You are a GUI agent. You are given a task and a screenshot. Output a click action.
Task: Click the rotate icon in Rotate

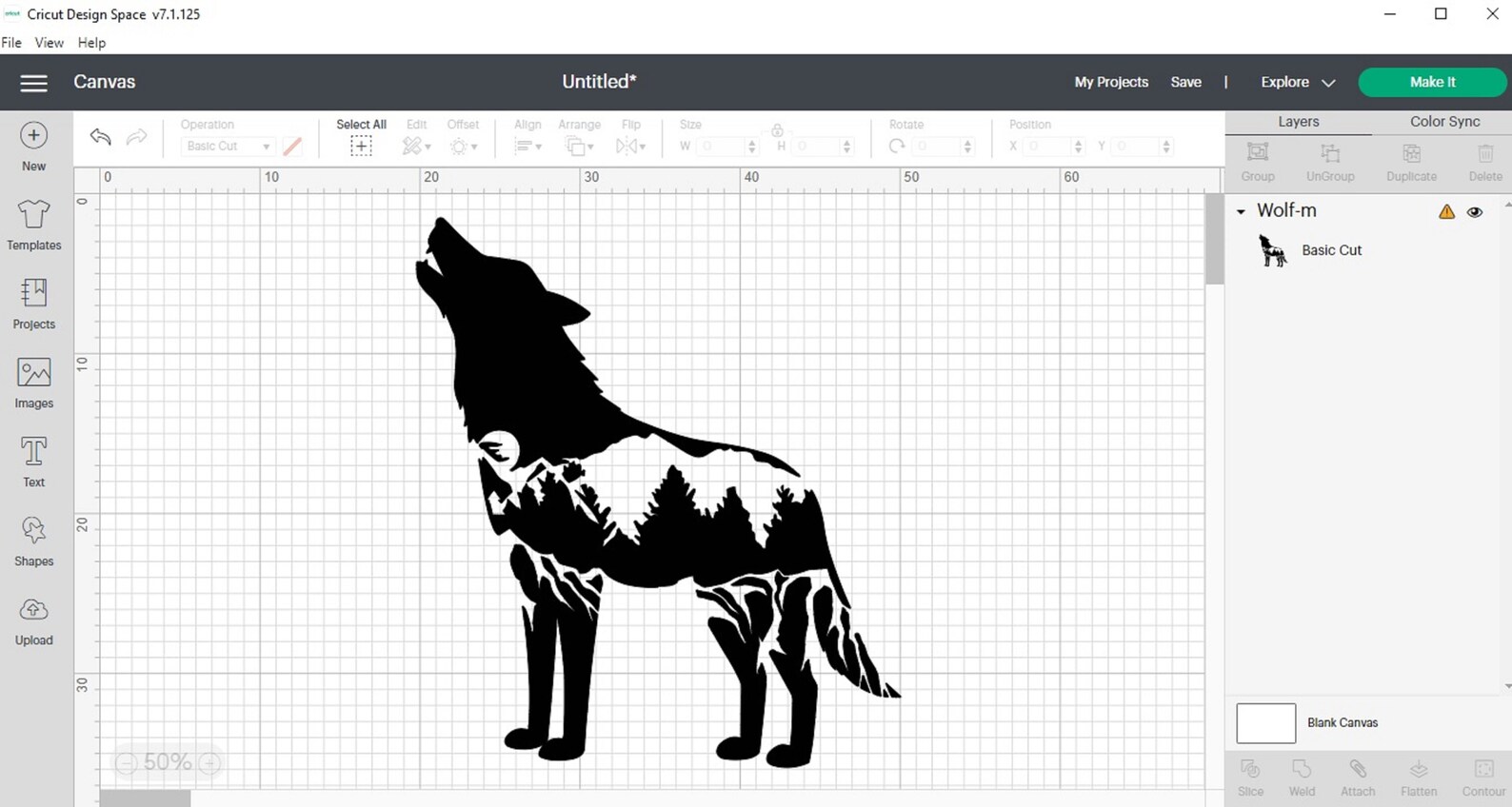click(x=897, y=146)
